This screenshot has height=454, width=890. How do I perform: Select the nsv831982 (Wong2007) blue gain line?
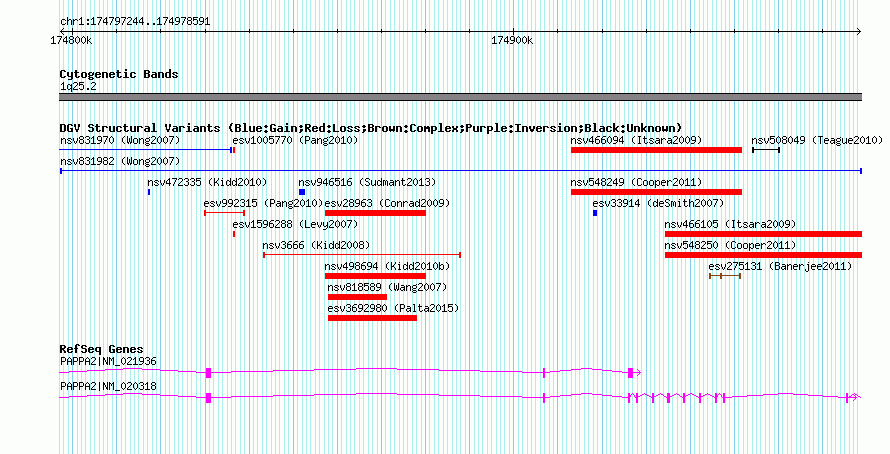click(x=461, y=171)
